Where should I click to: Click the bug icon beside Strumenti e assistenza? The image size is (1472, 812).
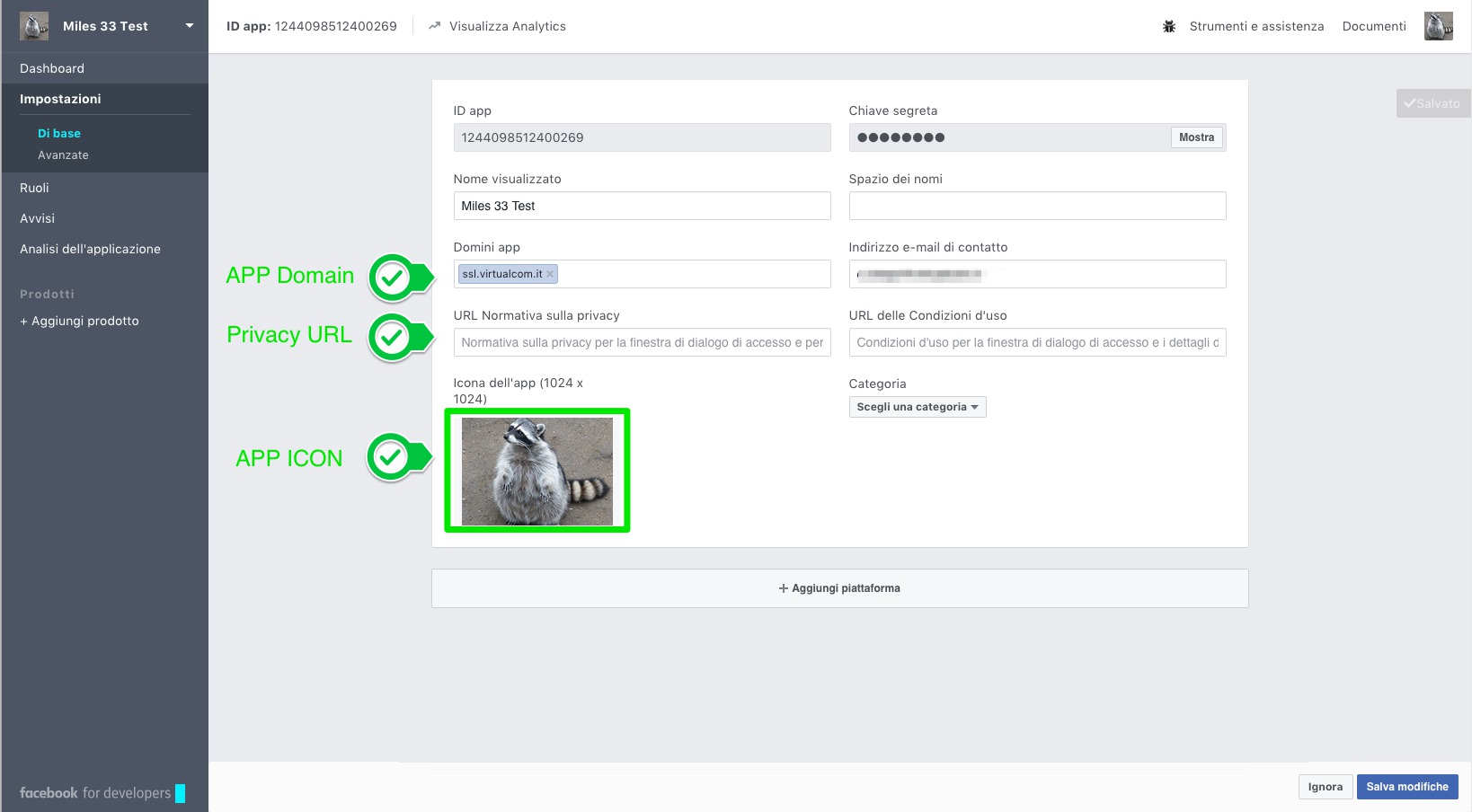(1168, 27)
